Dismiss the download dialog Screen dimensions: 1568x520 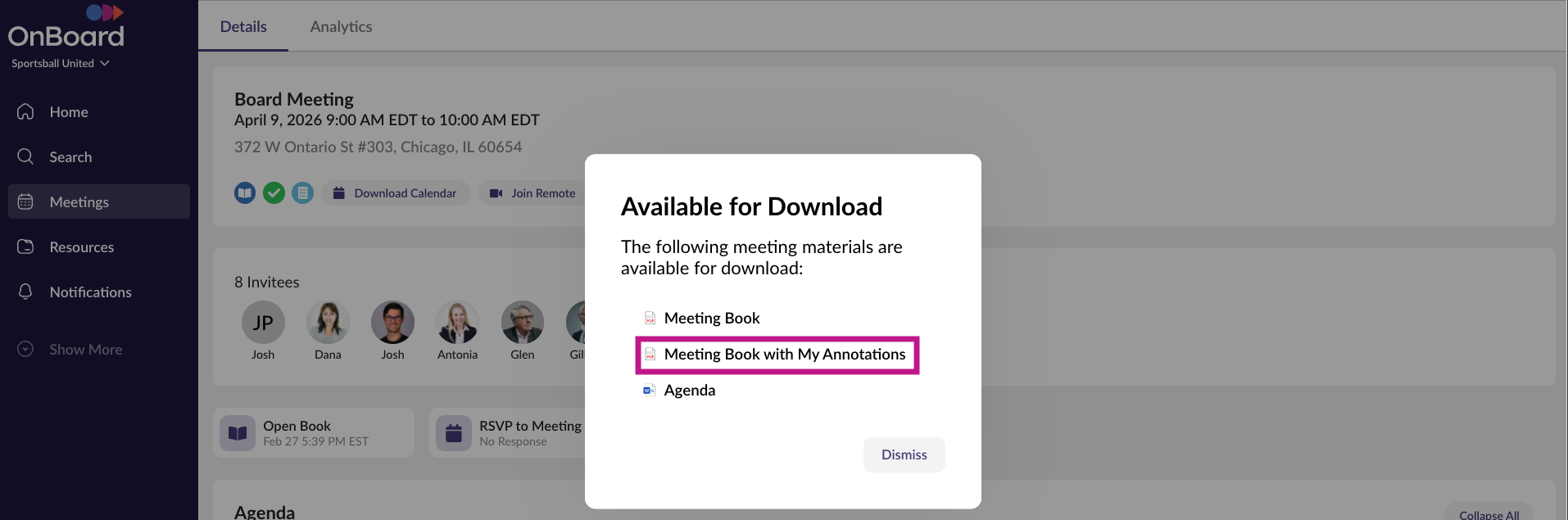pyautogui.click(x=904, y=455)
